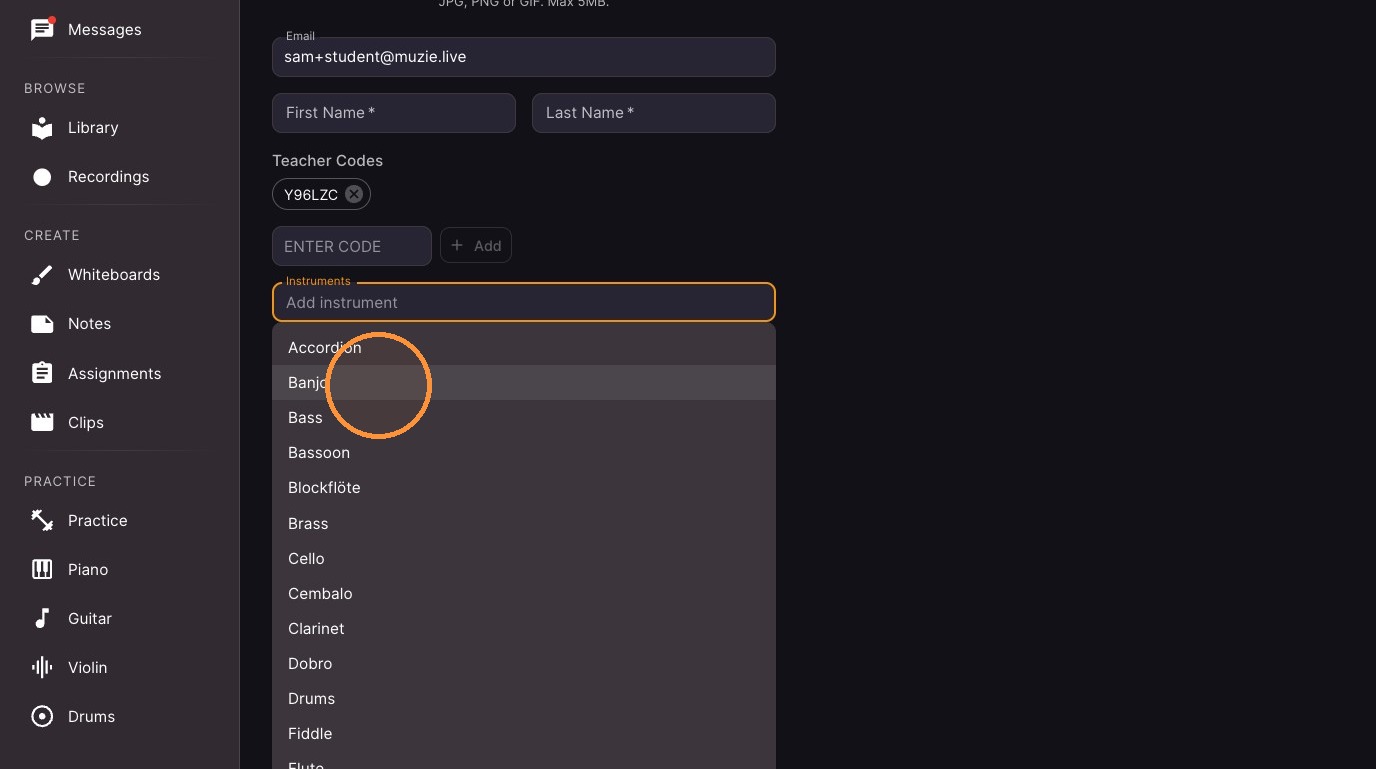The width and height of the screenshot is (1376, 769).
Task: Focus the Email input field
Action: [524, 57]
